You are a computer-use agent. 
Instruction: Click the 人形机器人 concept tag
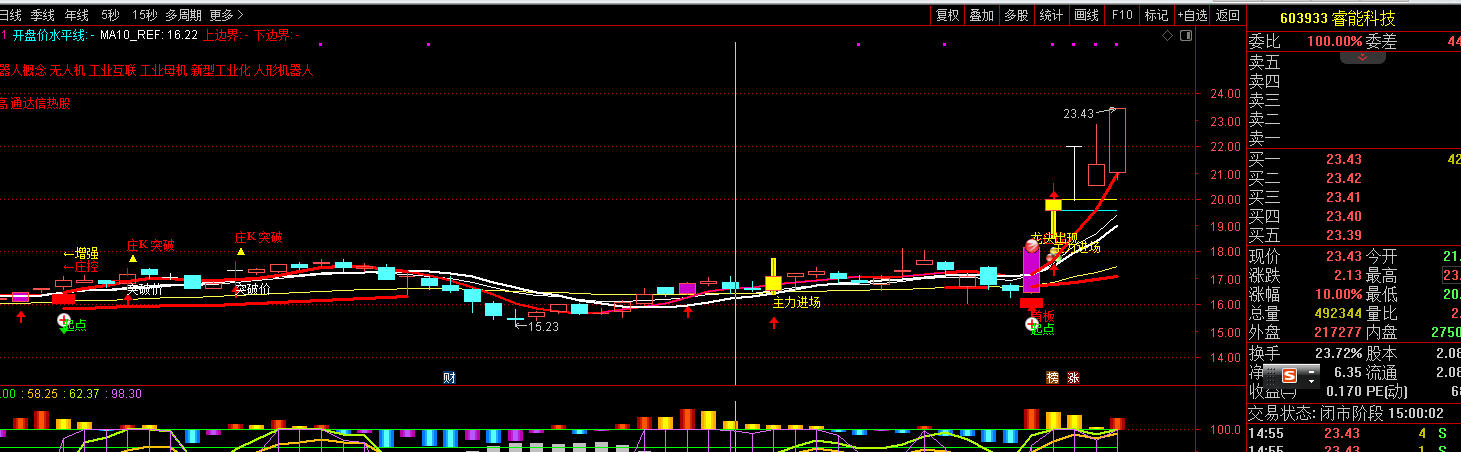coord(283,71)
